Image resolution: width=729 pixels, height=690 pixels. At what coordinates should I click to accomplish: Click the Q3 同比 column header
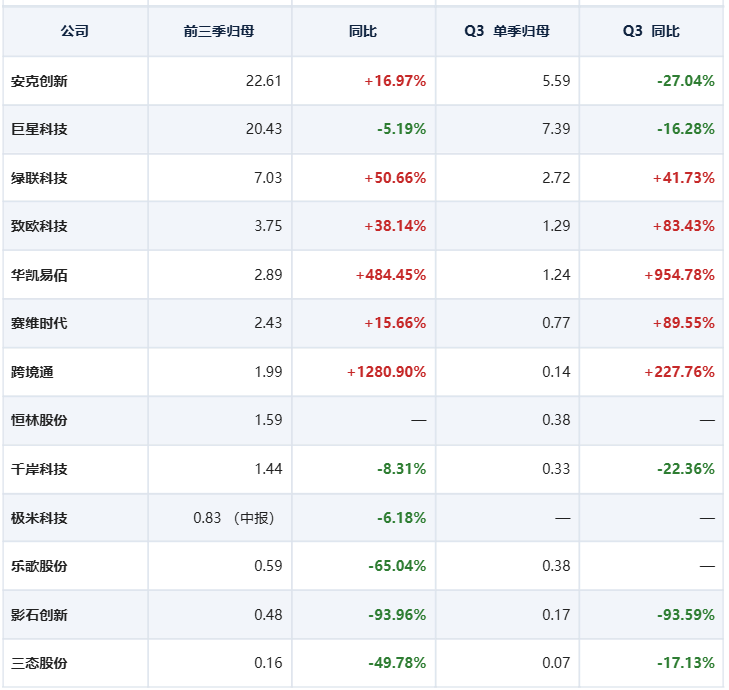tap(651, 31)
